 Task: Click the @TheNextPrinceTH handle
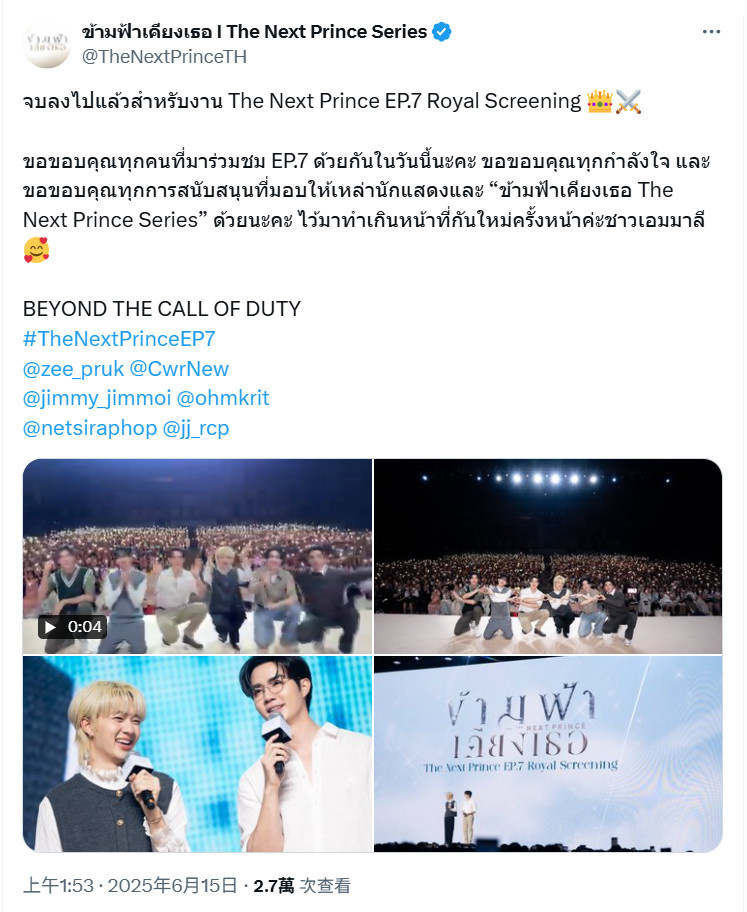[x=164, y=57]
